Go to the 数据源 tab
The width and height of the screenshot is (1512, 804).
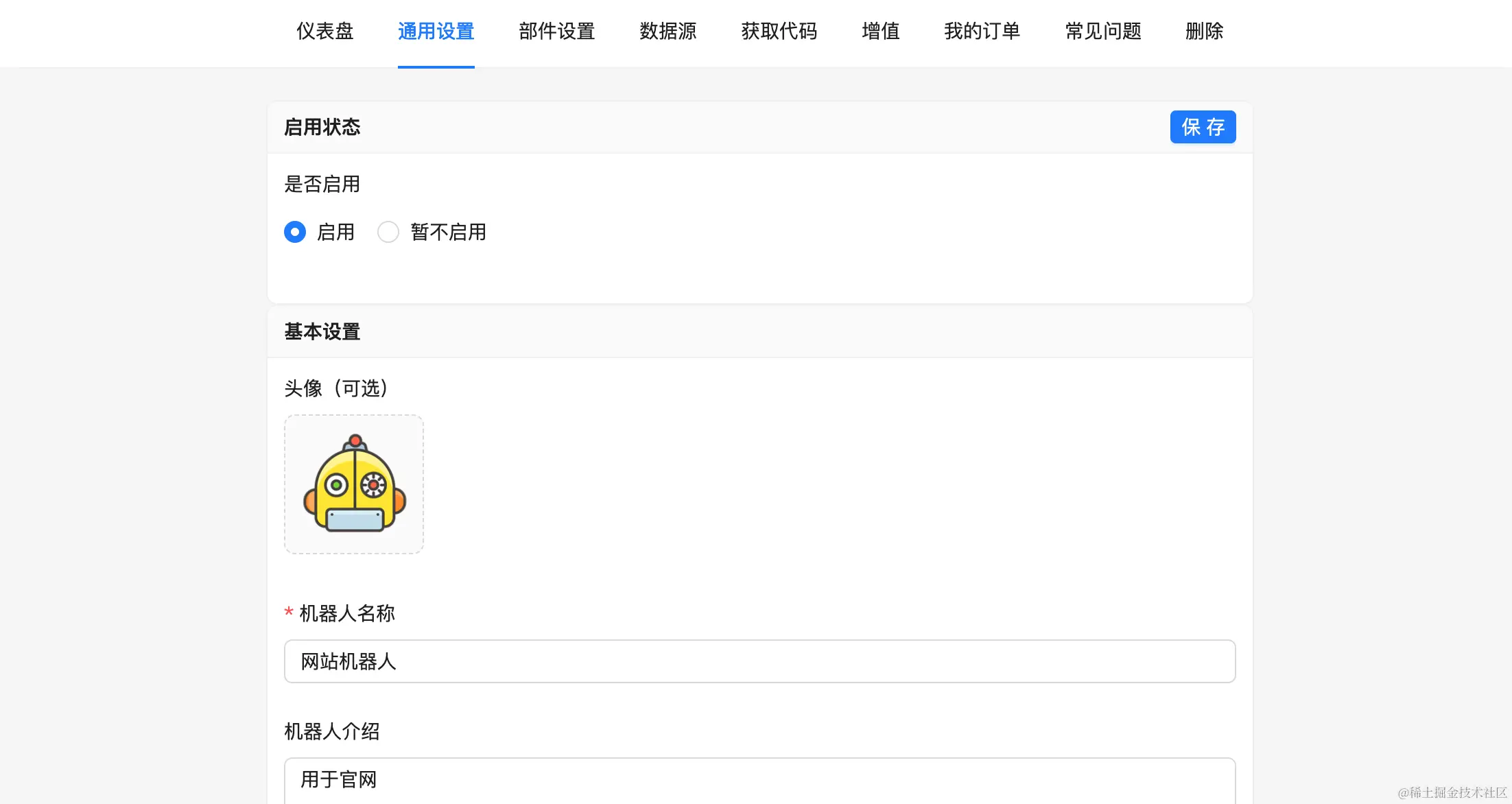coord(668,32)
